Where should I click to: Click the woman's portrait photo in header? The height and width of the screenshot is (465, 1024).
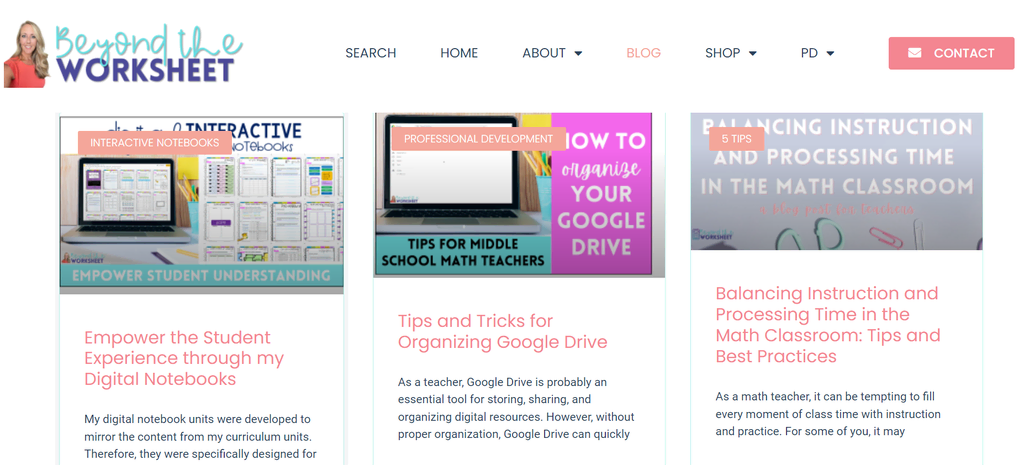26,55
